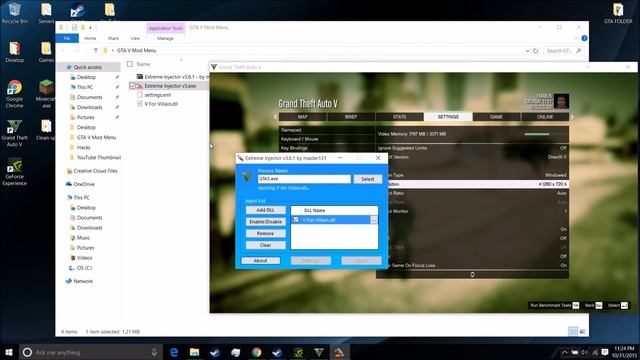Open the Desktop shortcut icon on the desktop
This screenshot has width=640, height=360.
coord(15,52)
